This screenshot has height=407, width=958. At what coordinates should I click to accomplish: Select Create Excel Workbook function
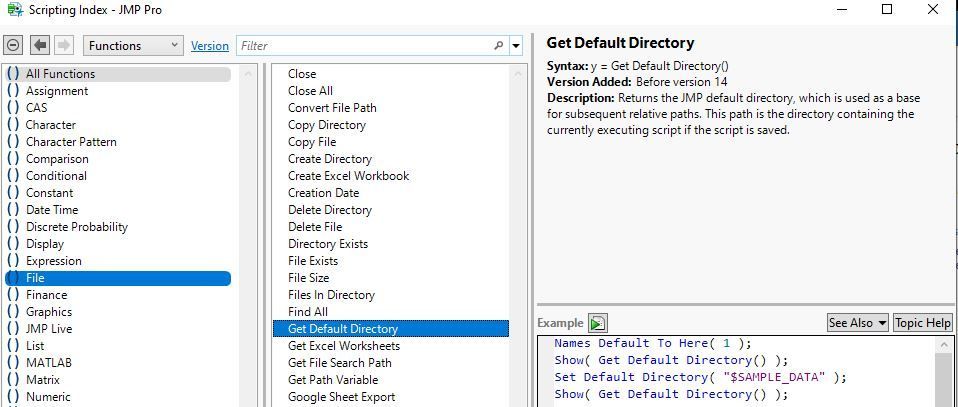(x=348, y=176)
